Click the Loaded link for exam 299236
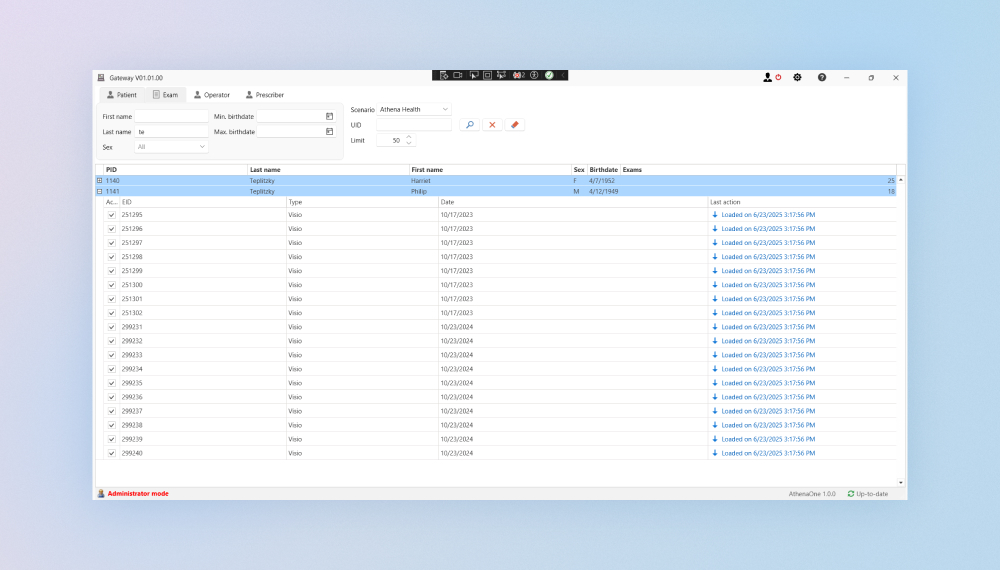The width and height of the screenshot is (1000, 570). coord(768,397)
